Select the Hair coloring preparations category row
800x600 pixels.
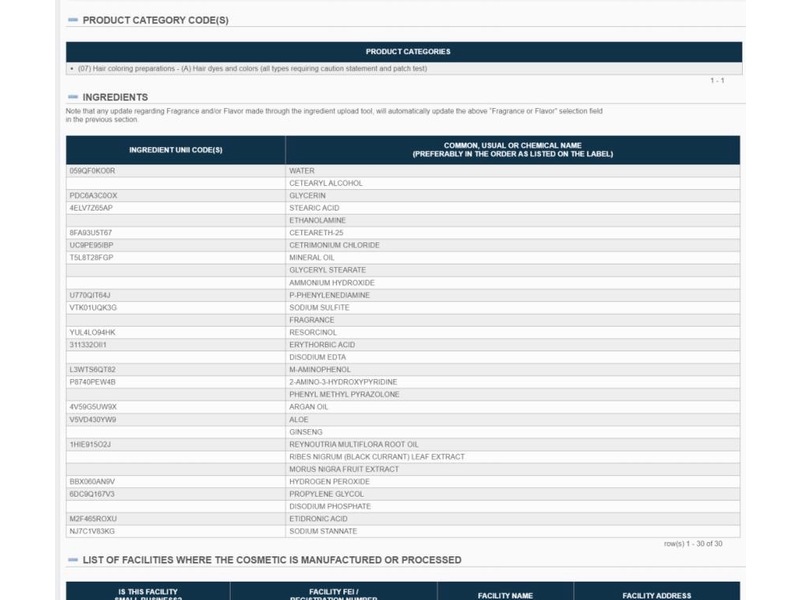tap(404, 68)
